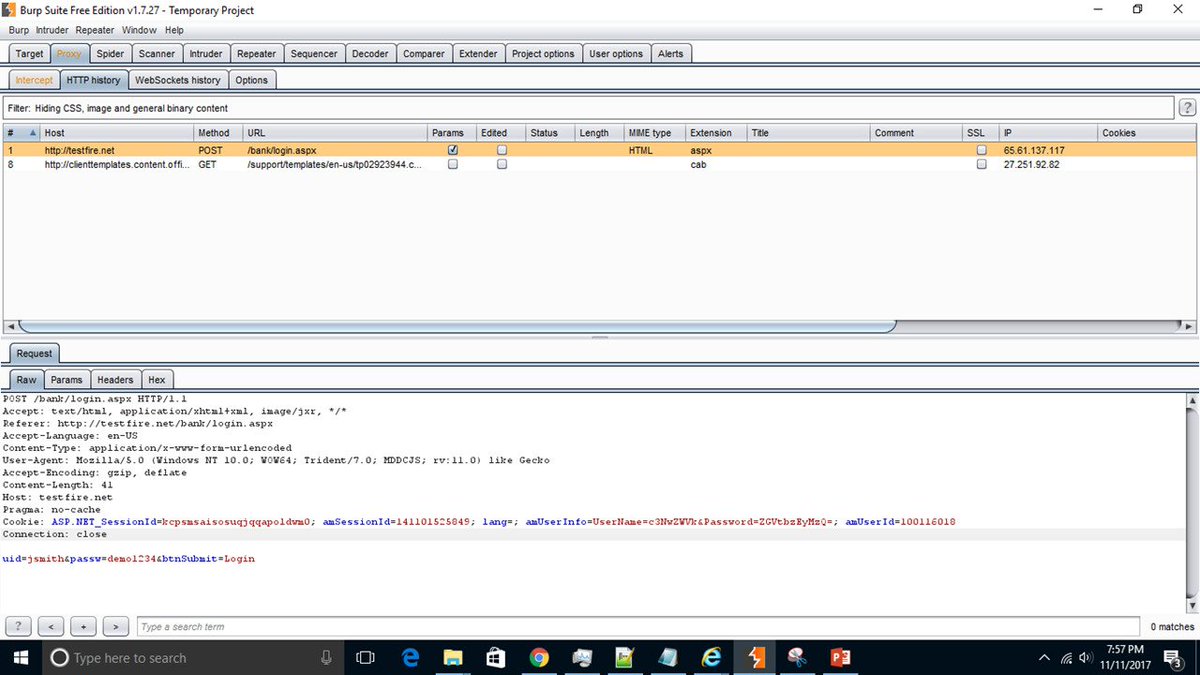Click the microphone icon in search box
The width and height of the screenshot is (1200, 675).
point(326,657)
